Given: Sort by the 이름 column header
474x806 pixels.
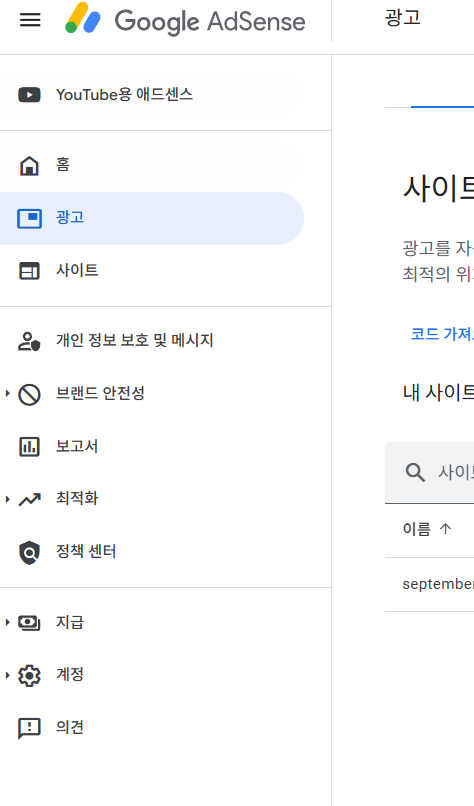Looking at the screenshot, I should 417,529.
